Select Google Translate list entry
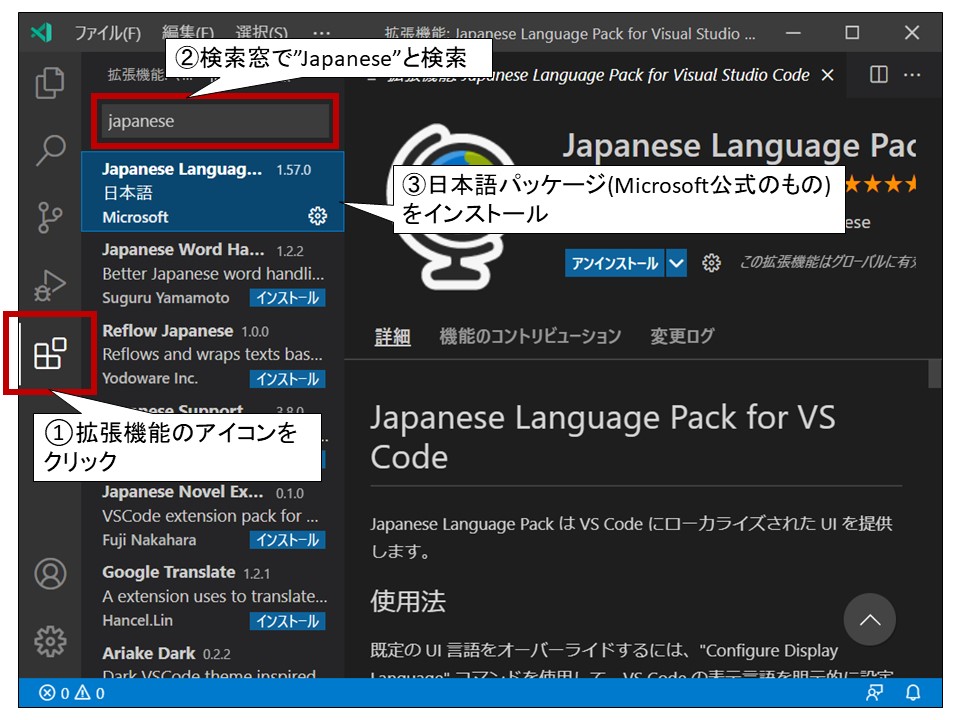This screenshot has height=720, width=960. point(212,596)
